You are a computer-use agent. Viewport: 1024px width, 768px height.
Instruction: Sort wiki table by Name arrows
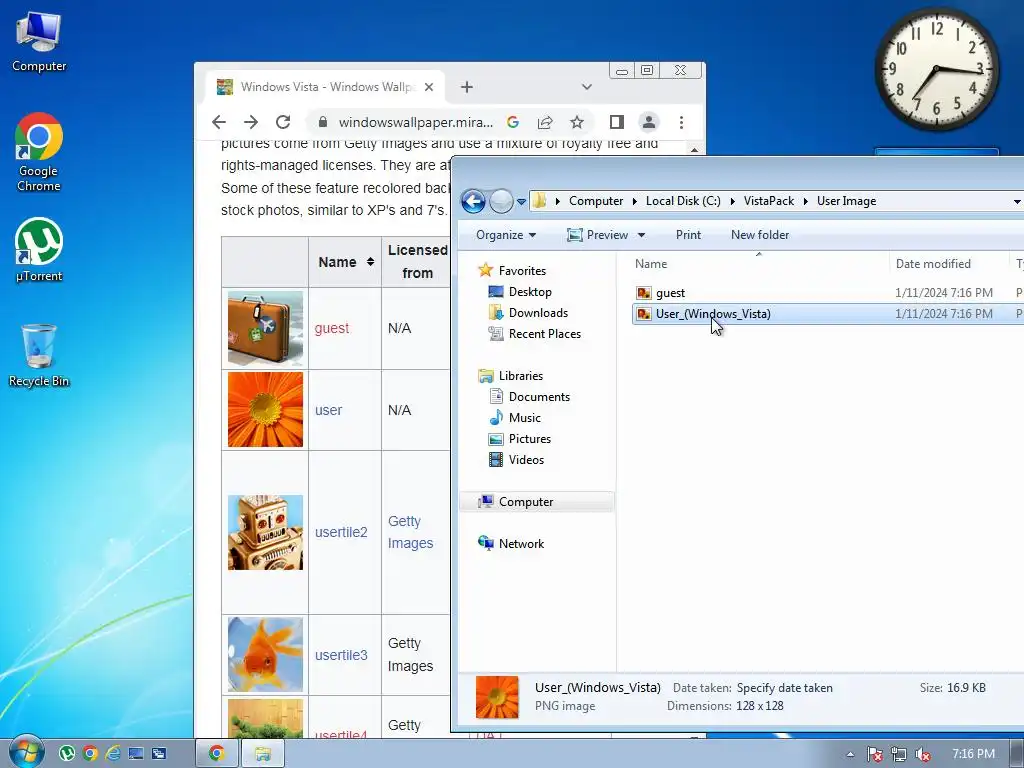[370, 262]
